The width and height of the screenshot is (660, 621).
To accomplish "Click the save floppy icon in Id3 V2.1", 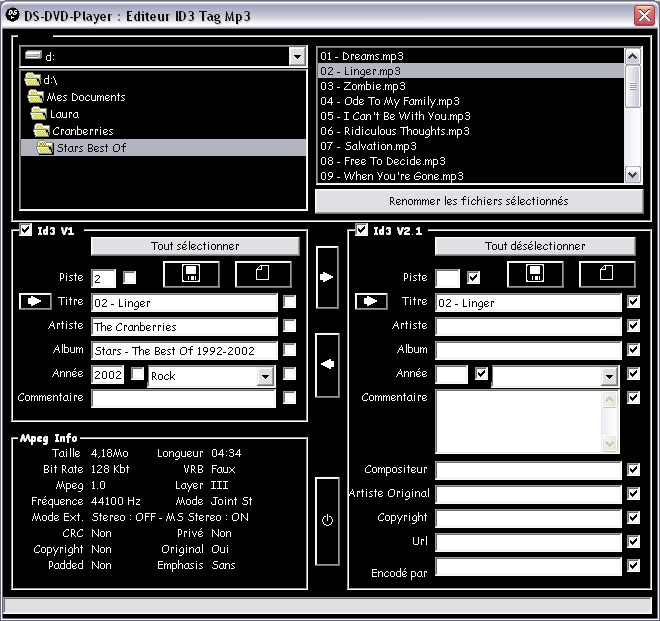I will pyautogui.click(x=535, y=274).
